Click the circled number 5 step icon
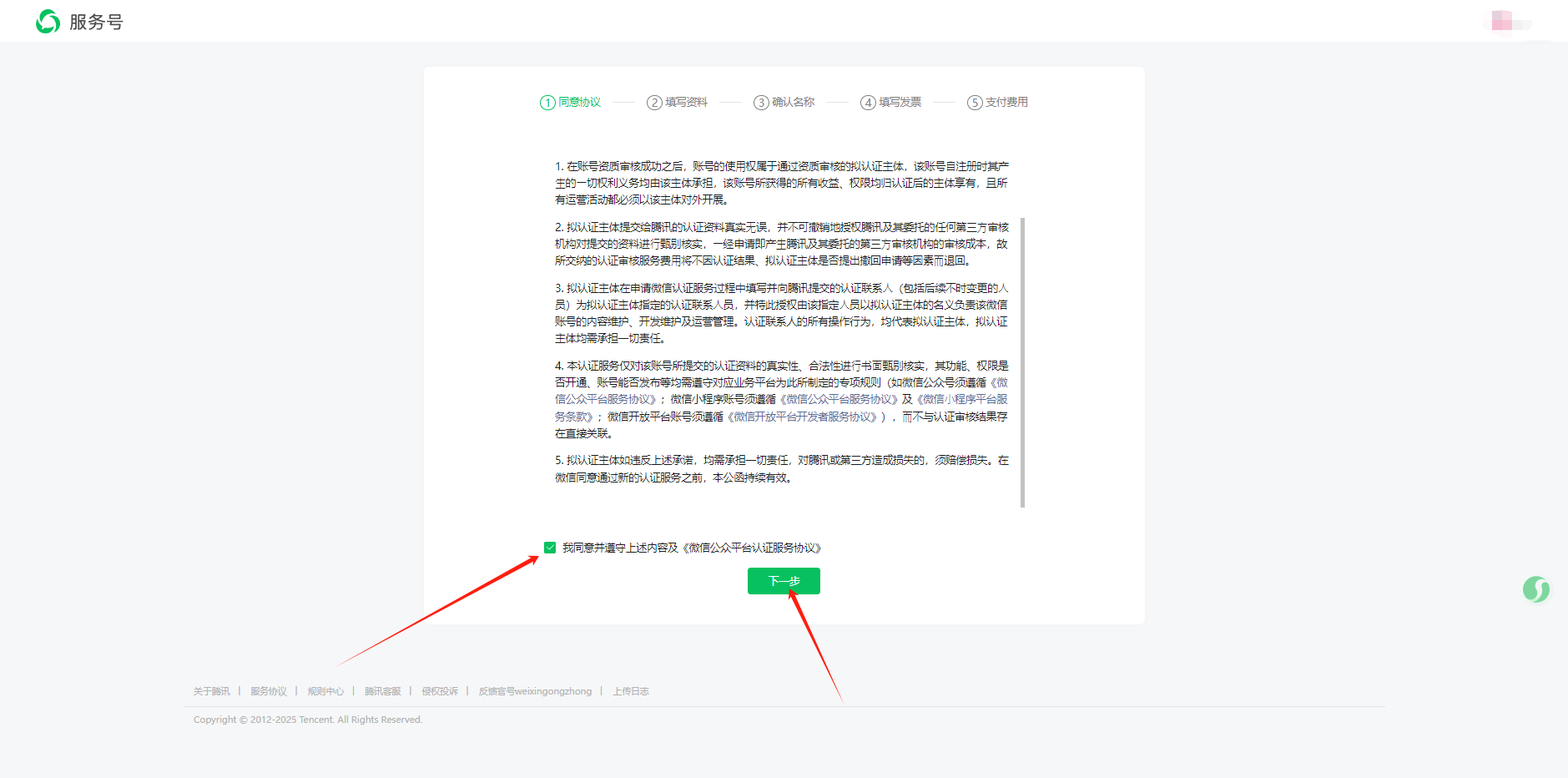Image resolution: width=1568 pixels, height=778 pixels. click(x=975, y=103)
